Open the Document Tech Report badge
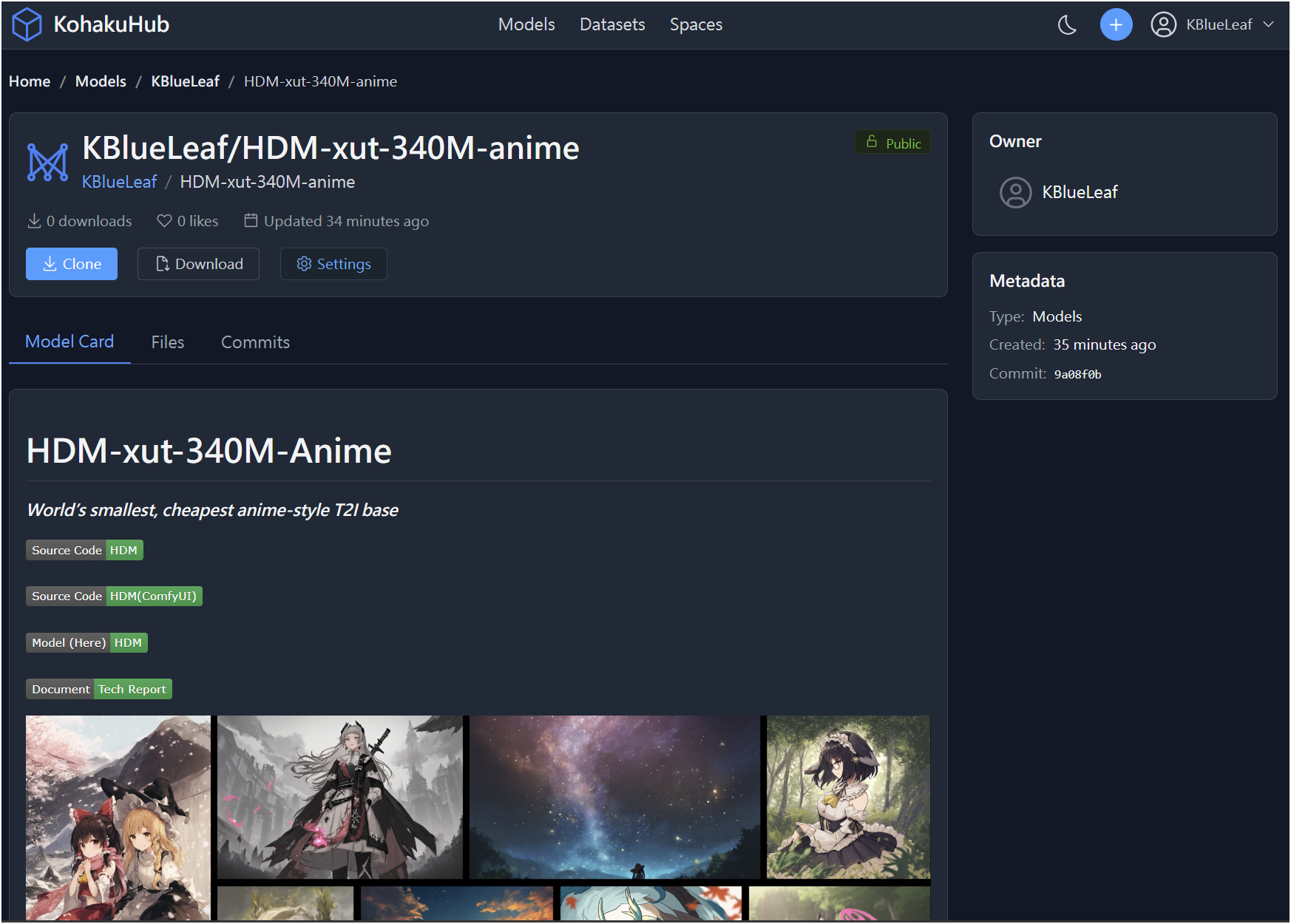Screen dimensions: 1291x924 (99, 689)
